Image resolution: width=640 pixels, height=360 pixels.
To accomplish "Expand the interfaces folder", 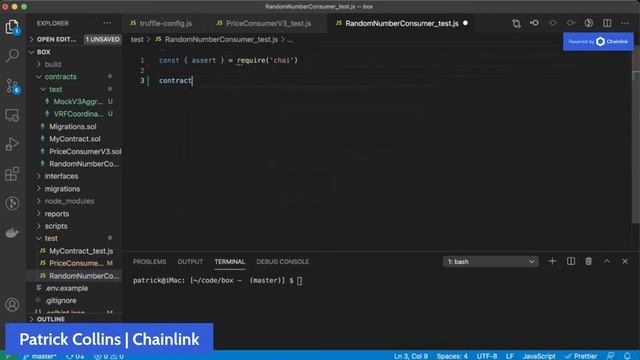I will pos(61,176).
